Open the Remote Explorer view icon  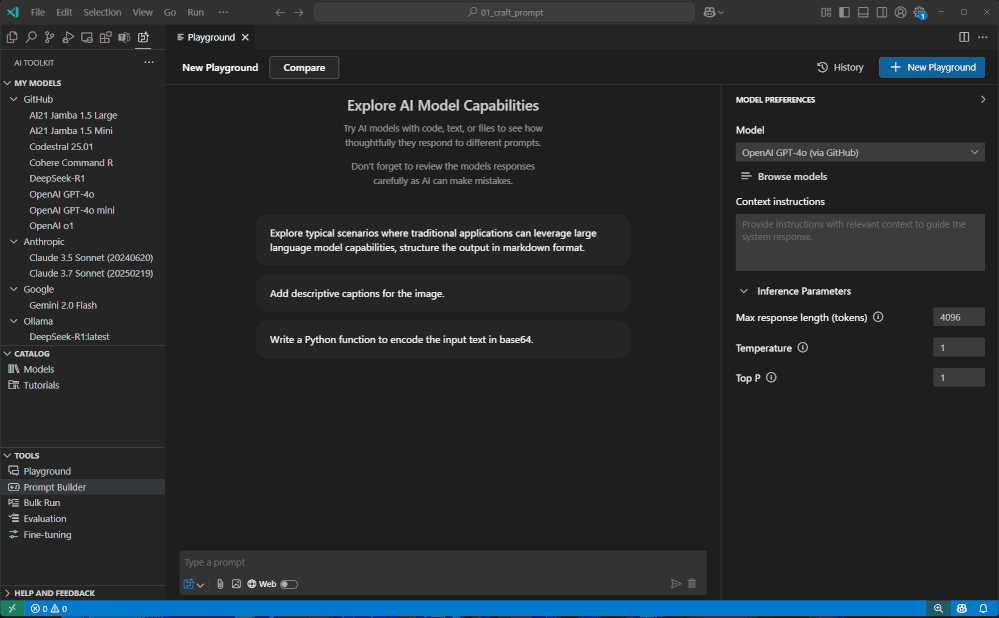[87, 38]
